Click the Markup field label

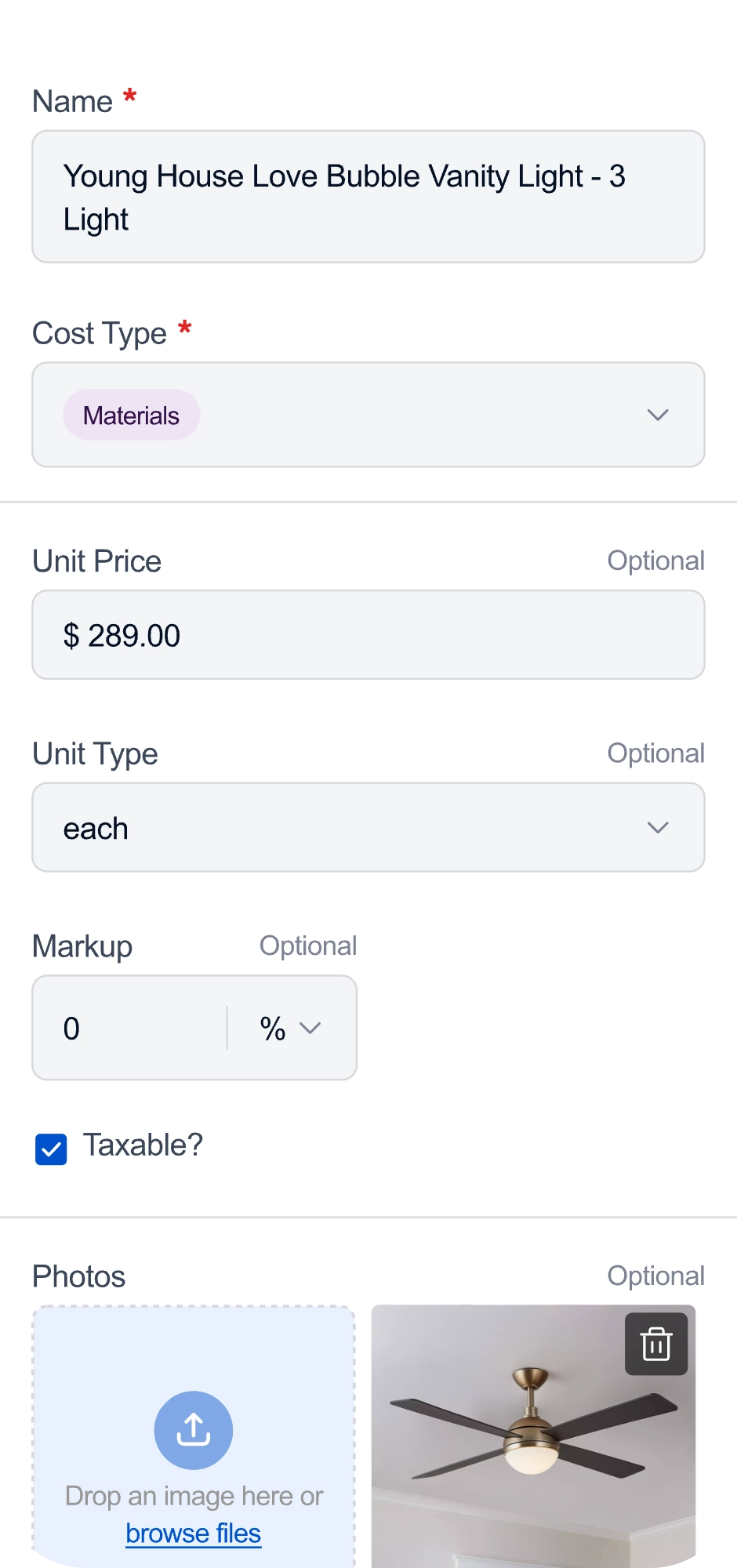[x=82, y=946]
